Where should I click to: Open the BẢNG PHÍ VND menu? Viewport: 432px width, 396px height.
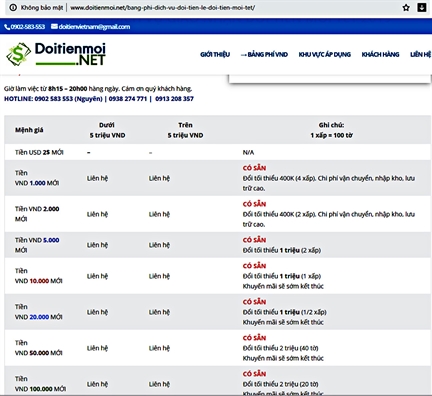(264, 54)
